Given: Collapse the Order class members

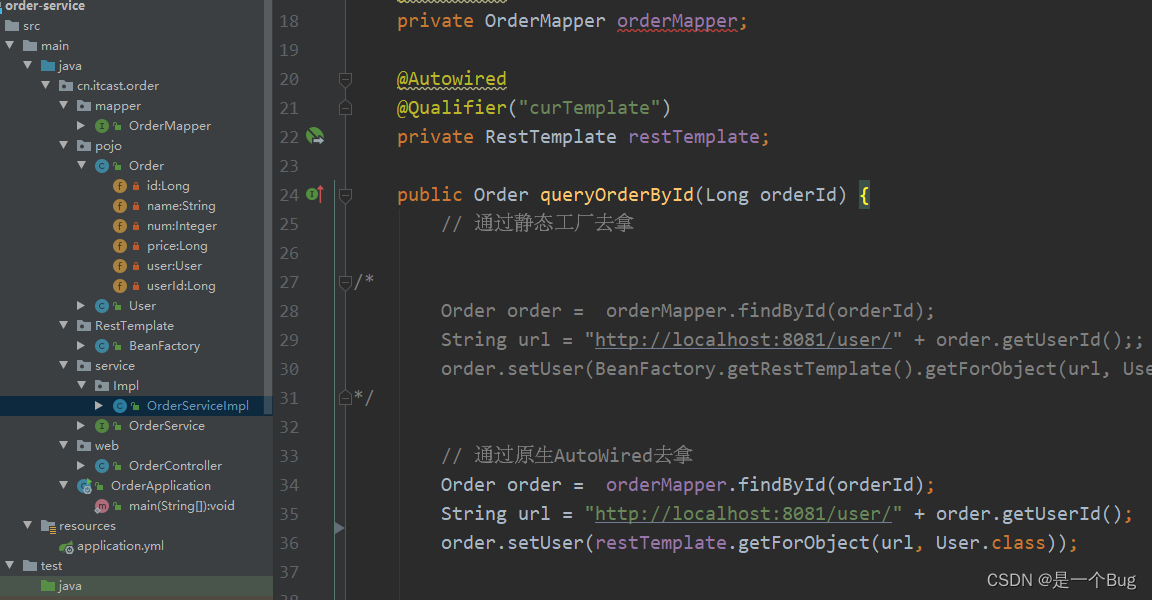Looking at the screenshot, I should click(x=81, y=166).
